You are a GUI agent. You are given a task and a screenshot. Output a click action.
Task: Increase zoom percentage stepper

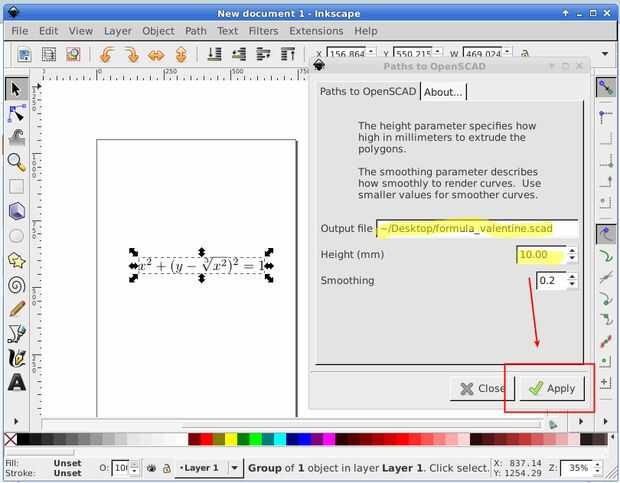coord(597,464)
